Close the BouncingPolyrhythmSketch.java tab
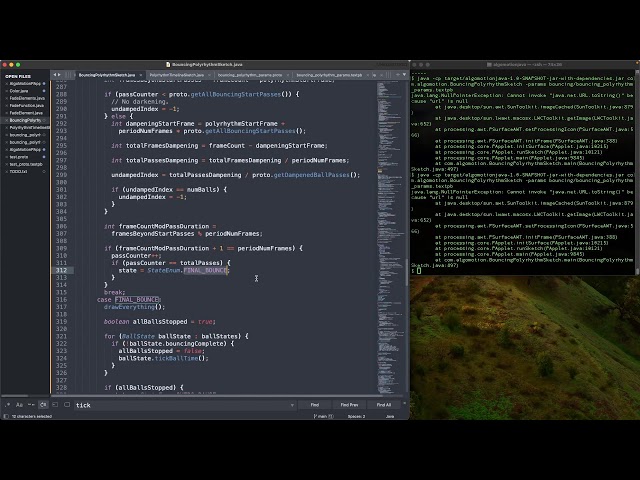This screenshot has width=640, height=480. (x=141, y=75)
